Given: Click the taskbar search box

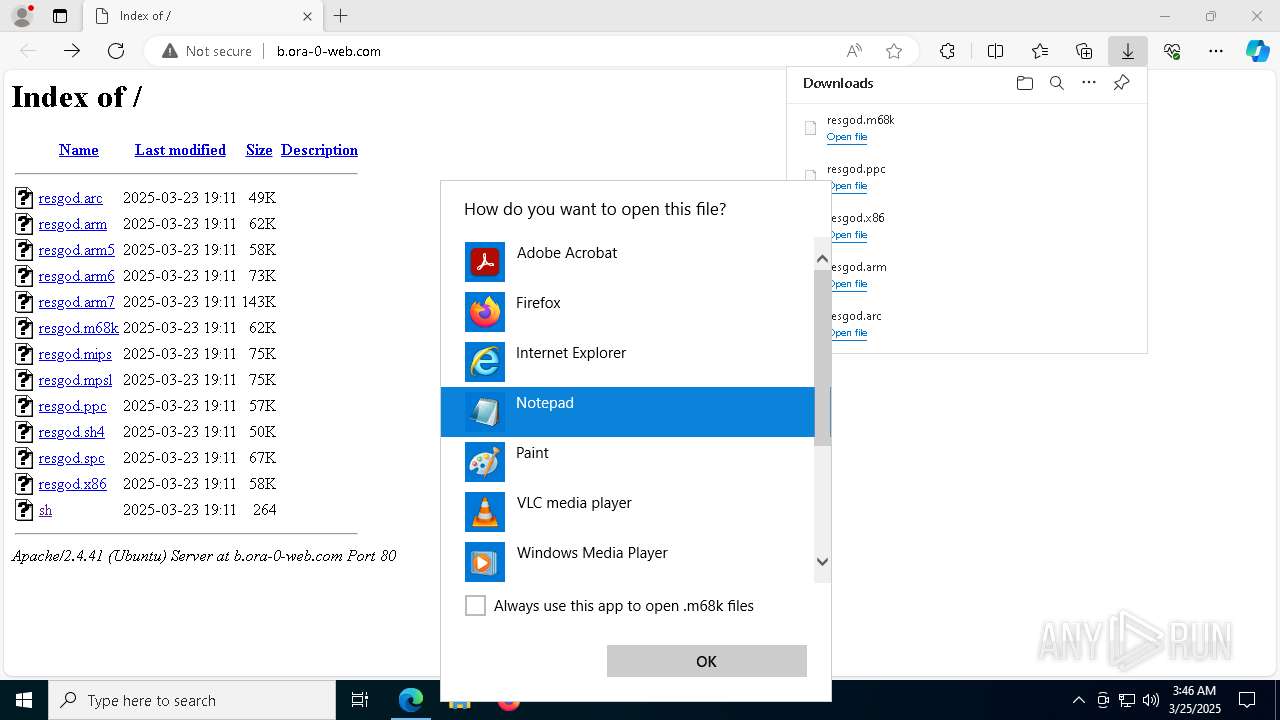Looking at the screenshot, I should point(192,700).
